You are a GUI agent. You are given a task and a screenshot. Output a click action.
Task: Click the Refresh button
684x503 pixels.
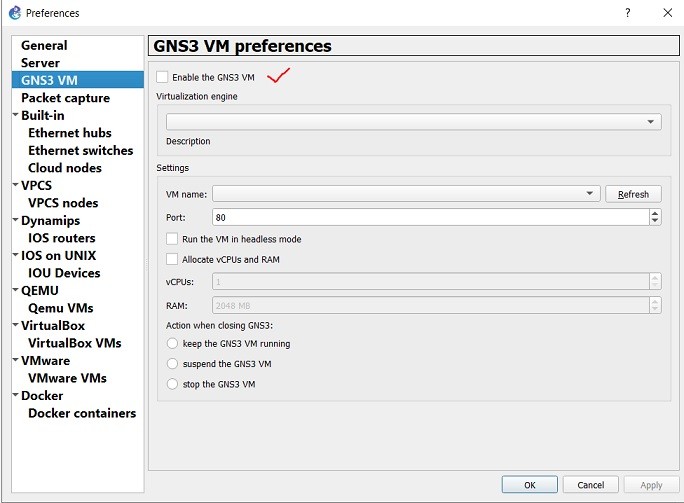click(x=633, y=194)
